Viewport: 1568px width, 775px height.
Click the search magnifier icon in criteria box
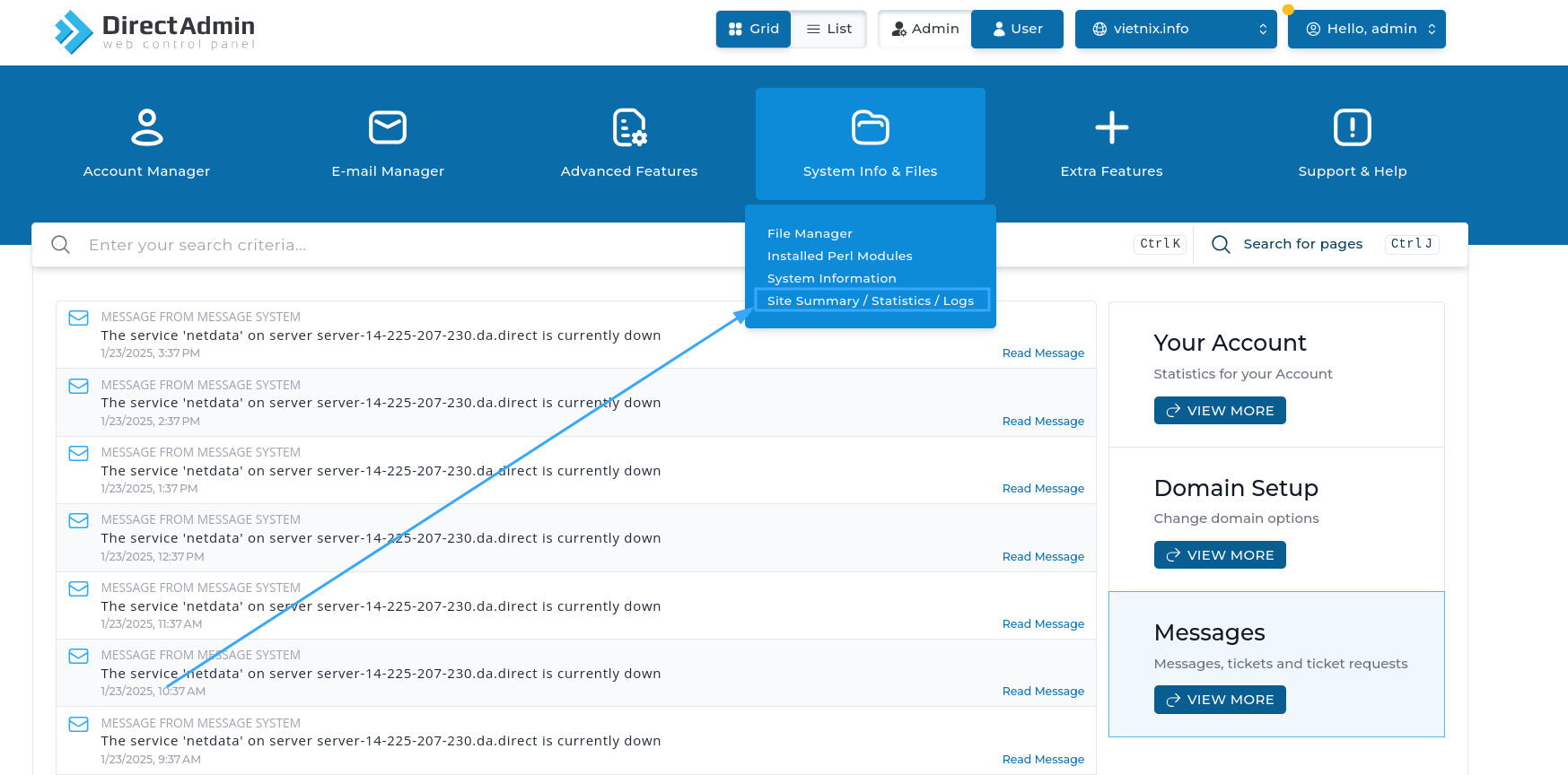(x=61, y=245)
